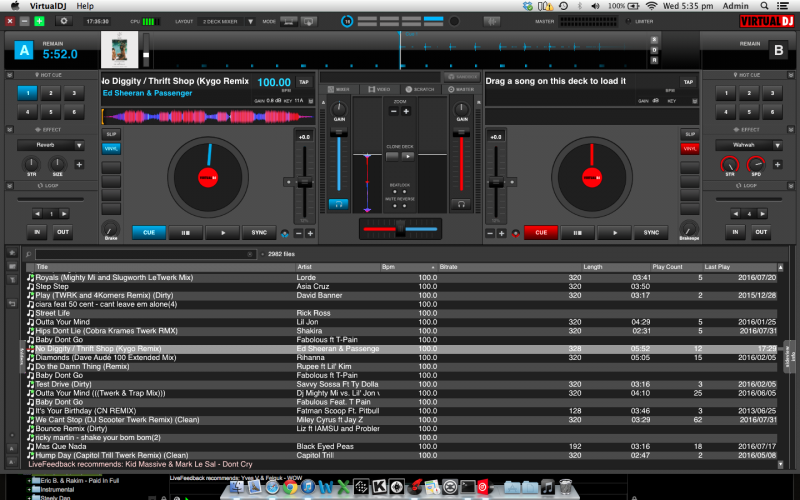This screenshot has height=500, width=800.
Task: Click the deck B CUE button
Action: (541, 233)
